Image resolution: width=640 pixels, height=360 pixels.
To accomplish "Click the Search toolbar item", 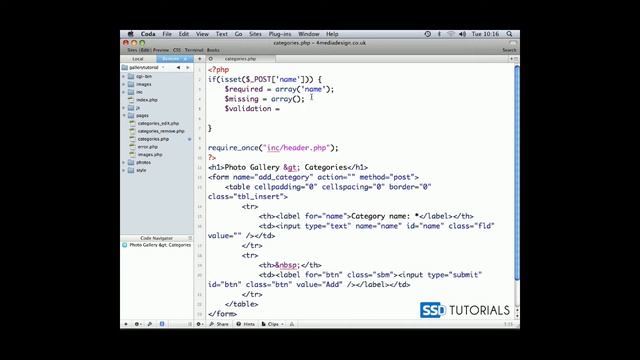I will (509, 50).
